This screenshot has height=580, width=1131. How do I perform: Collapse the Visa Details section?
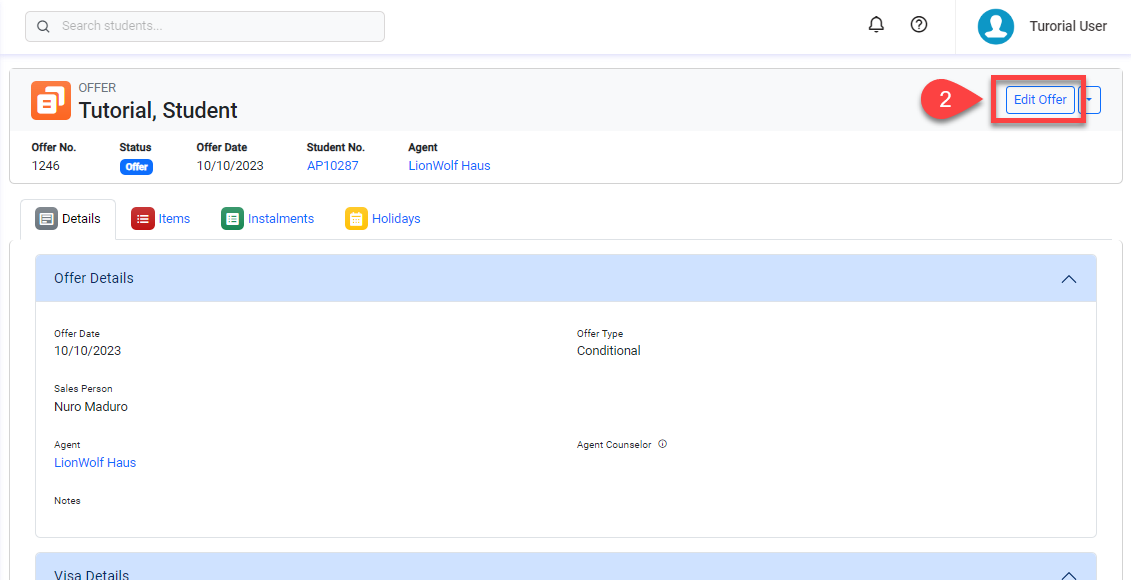click(1068, 575)
